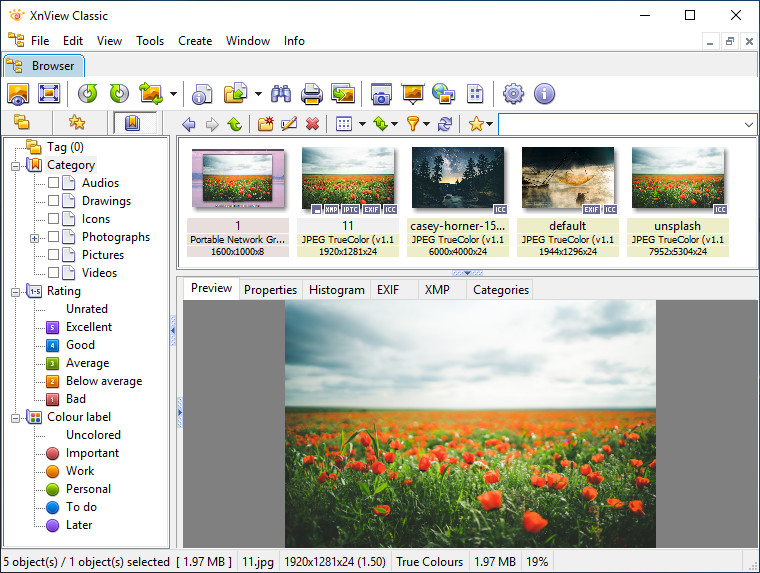
Task: Go back with the left arrow
Action: click(189, 125)
